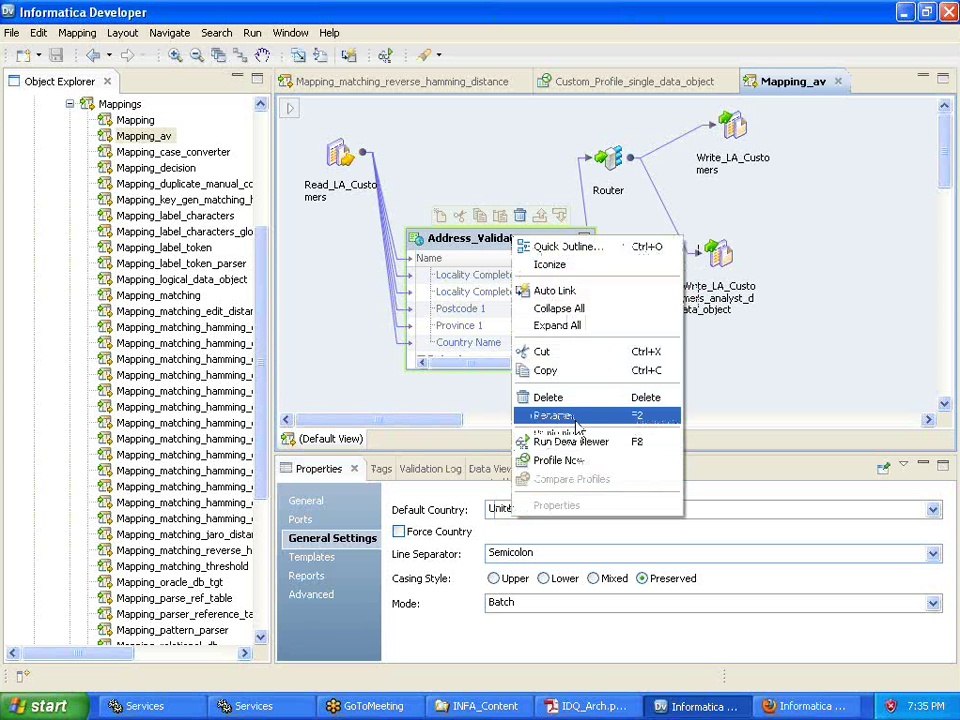Choose Profile Now from context menu
This screenshot has height=720, width=960.
[x=597, y=460]
